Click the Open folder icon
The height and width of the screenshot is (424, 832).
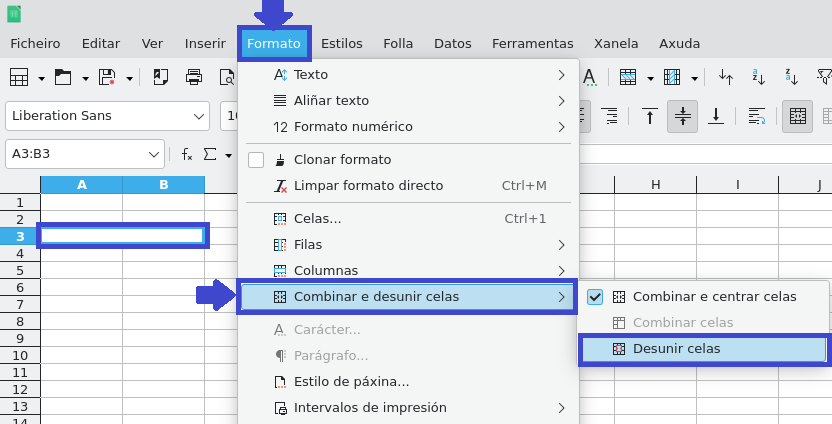63,77
